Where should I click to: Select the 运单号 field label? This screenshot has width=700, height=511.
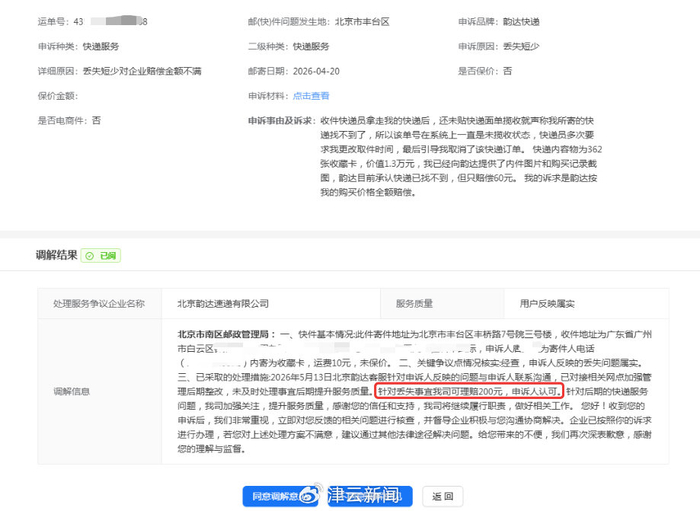coord(53,21)
